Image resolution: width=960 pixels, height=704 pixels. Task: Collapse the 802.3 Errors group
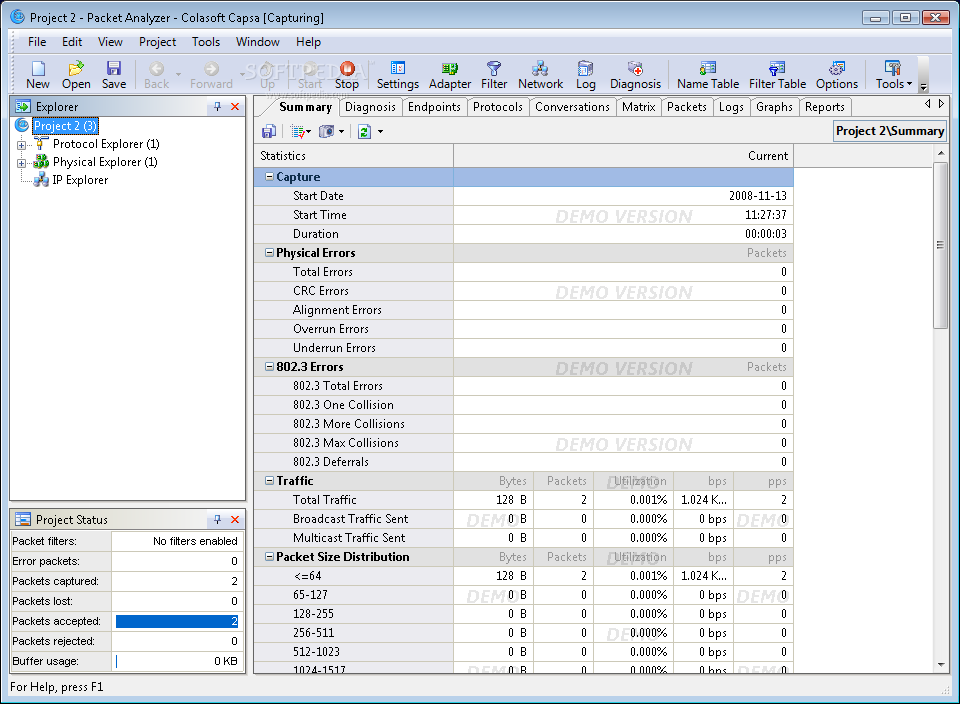pos(269,367)
